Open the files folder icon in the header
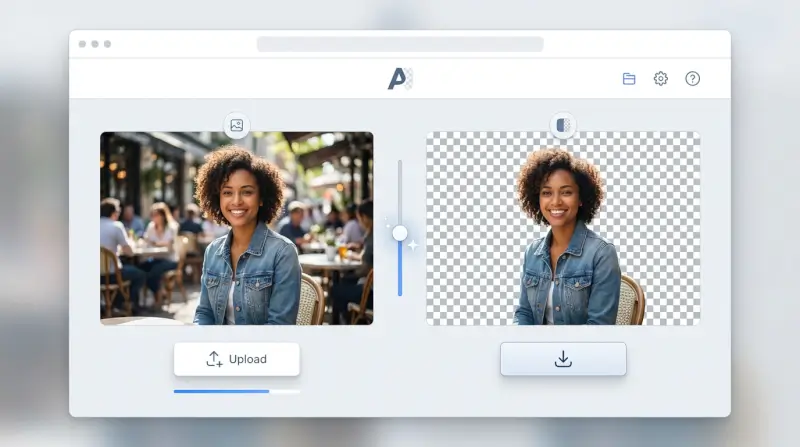Screen dimensions: 800x447 tap(629, 79)
